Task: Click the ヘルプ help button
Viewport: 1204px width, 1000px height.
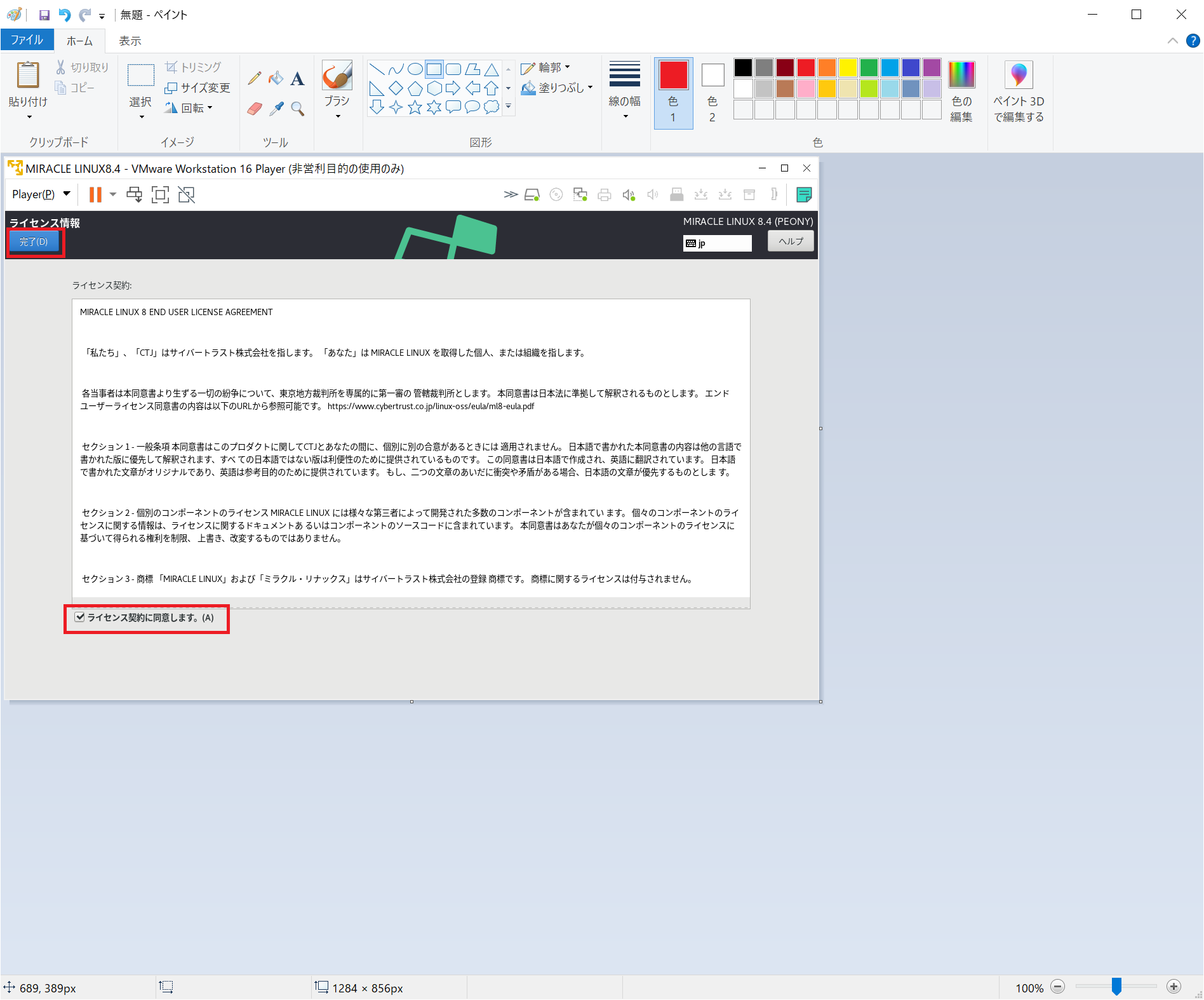Action: click(x=791, y=241)
